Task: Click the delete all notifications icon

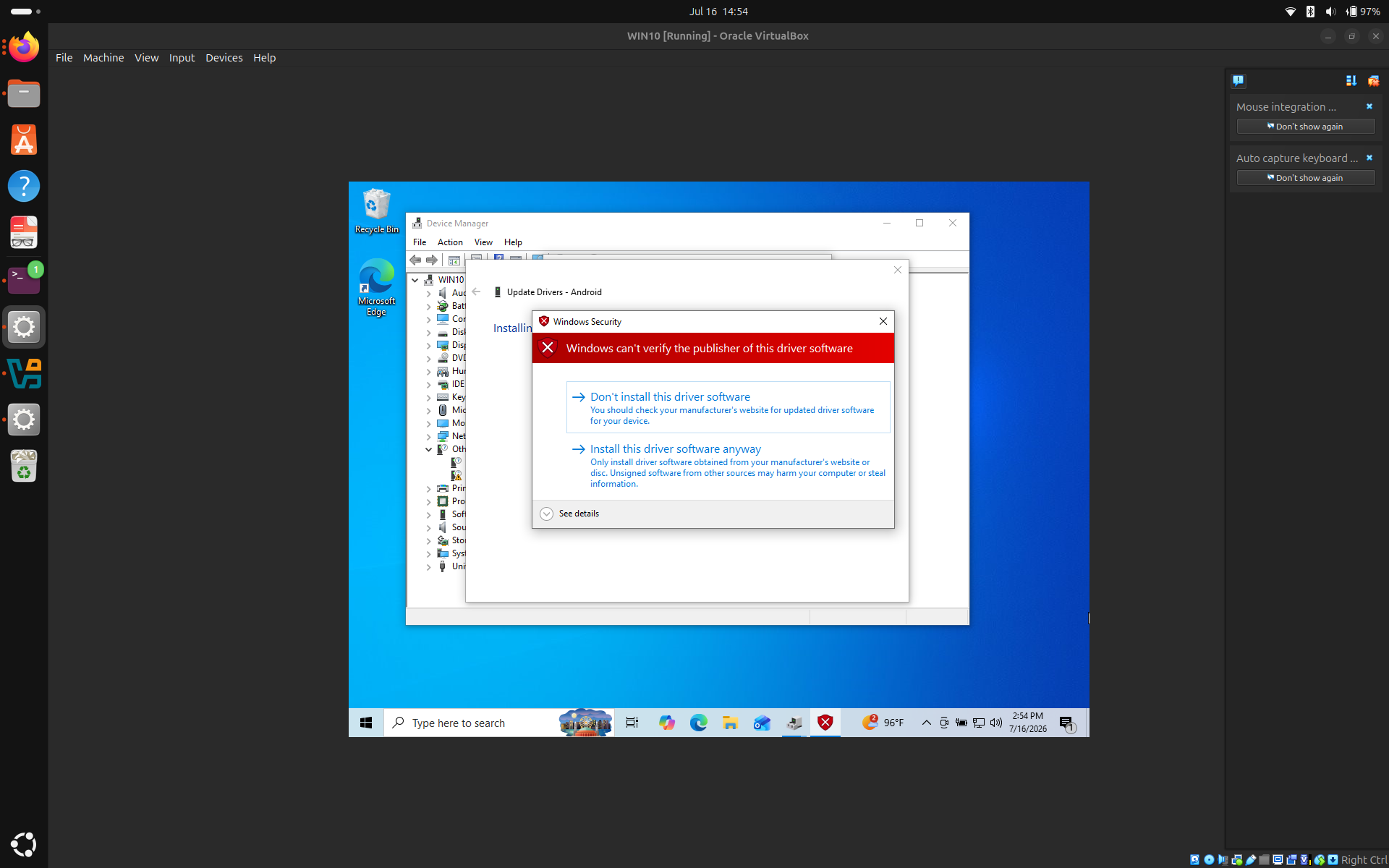Action: [1373, 80]
